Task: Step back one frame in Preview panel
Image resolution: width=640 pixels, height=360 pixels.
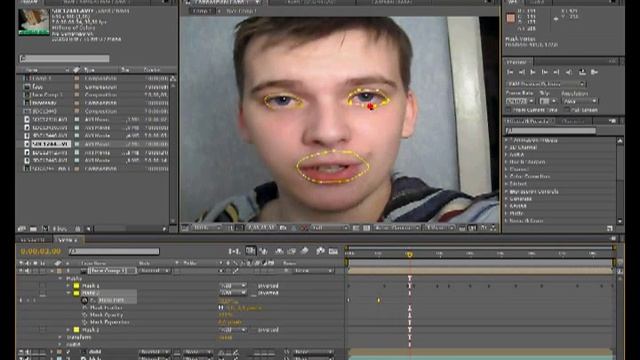Action: (522, 72)
